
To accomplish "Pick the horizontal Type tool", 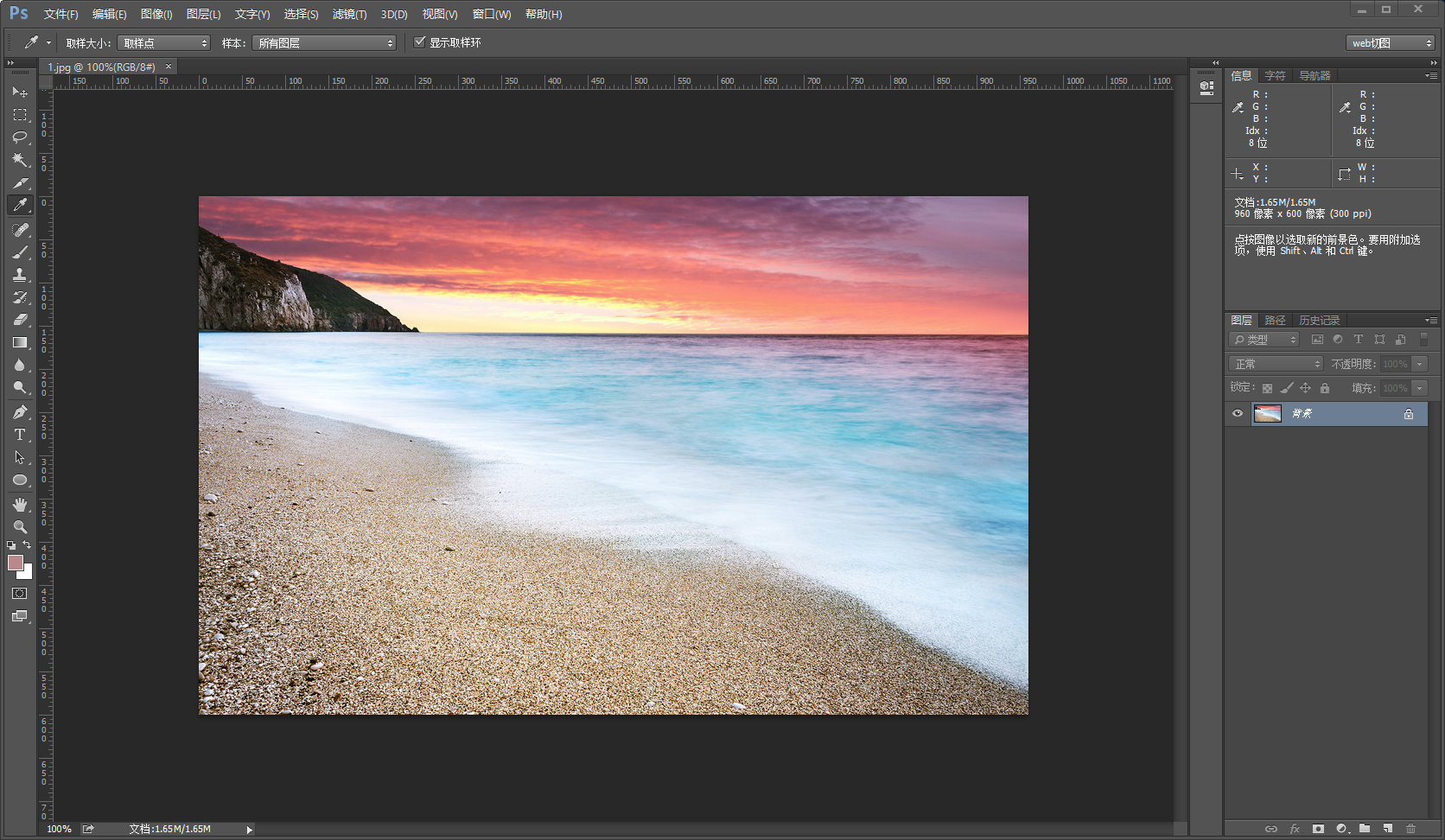I will (x=20, y=435).
